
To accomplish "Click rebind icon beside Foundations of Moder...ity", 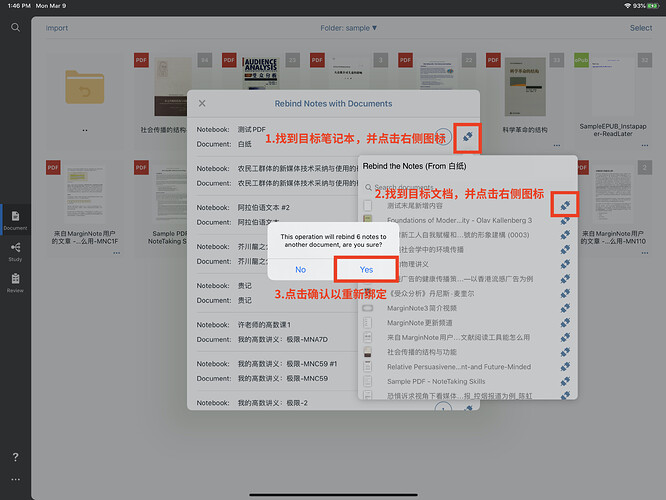I will coord(565,220).
